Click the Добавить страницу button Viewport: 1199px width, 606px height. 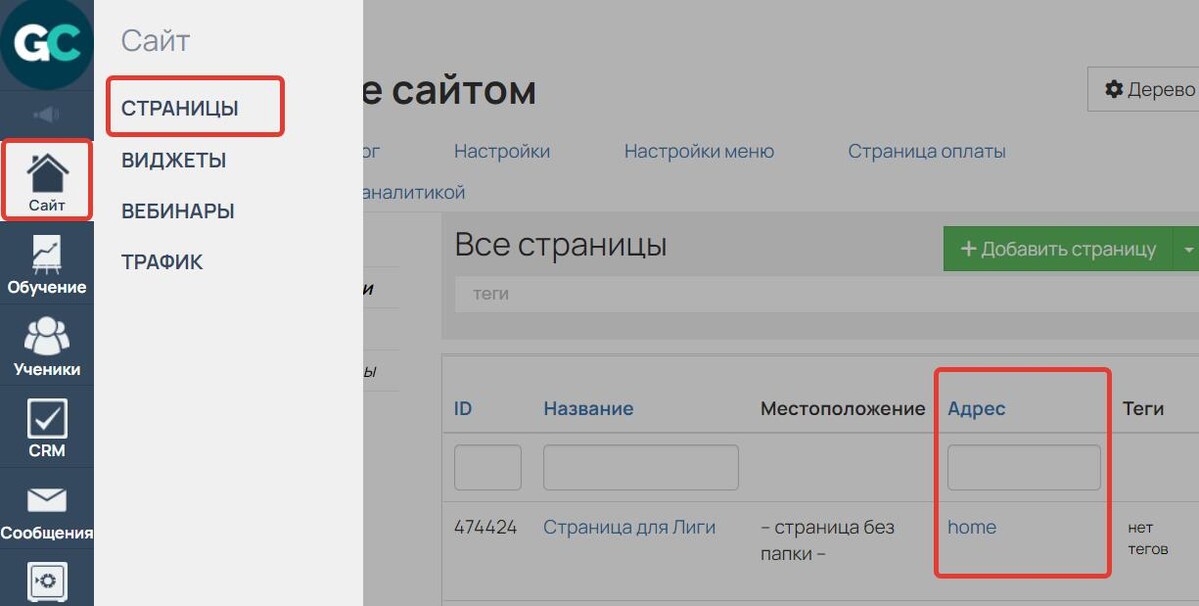click(x=1058, y=248)
